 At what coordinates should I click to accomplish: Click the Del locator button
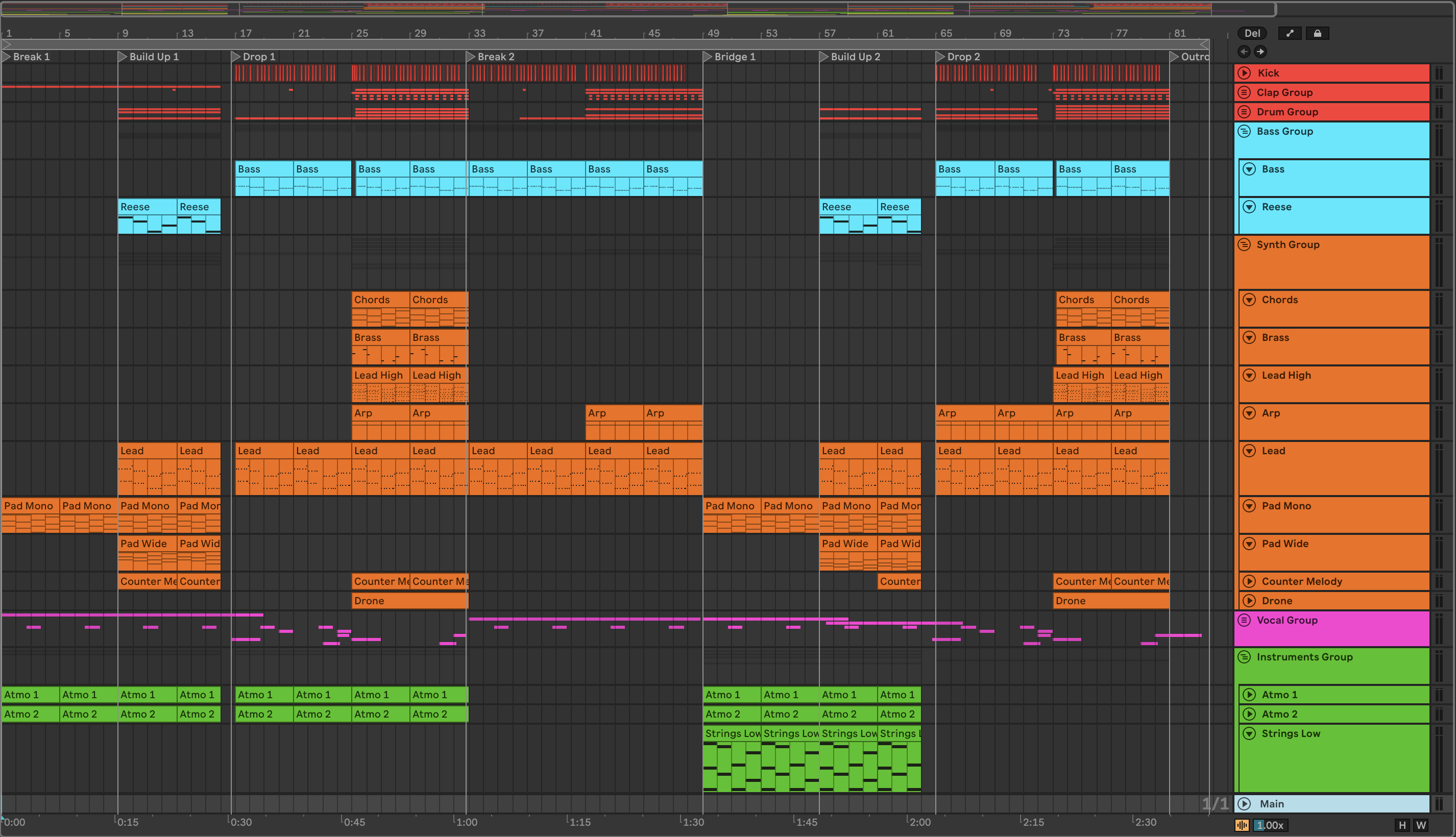[1252, 33]
